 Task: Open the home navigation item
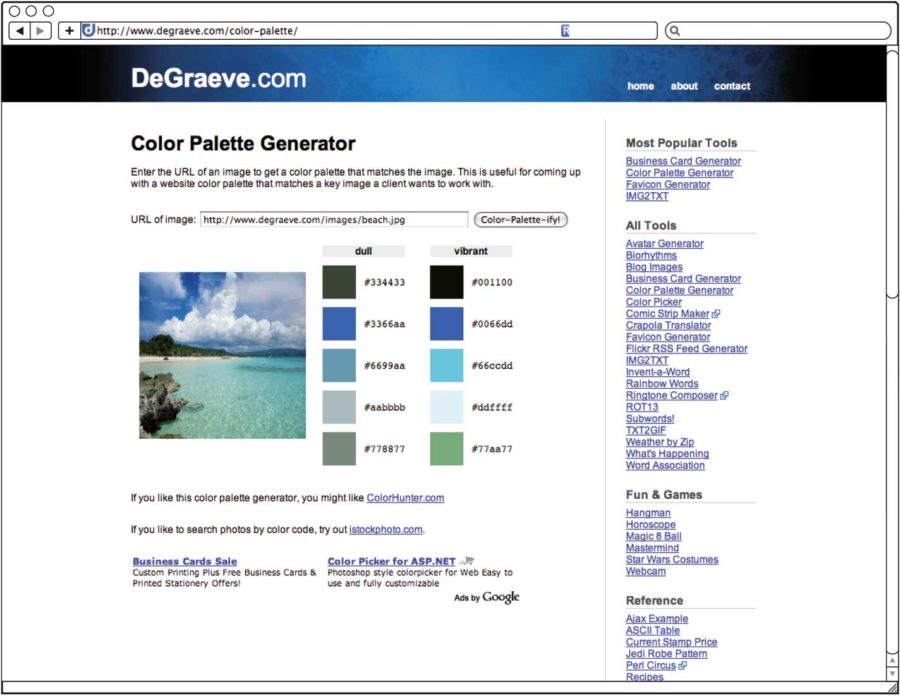click(641, 86)
